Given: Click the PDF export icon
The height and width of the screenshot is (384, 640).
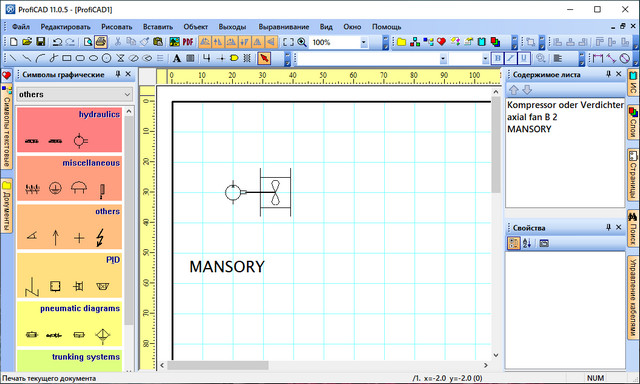Looking at the screenshot, I should (x=188, y=42).
